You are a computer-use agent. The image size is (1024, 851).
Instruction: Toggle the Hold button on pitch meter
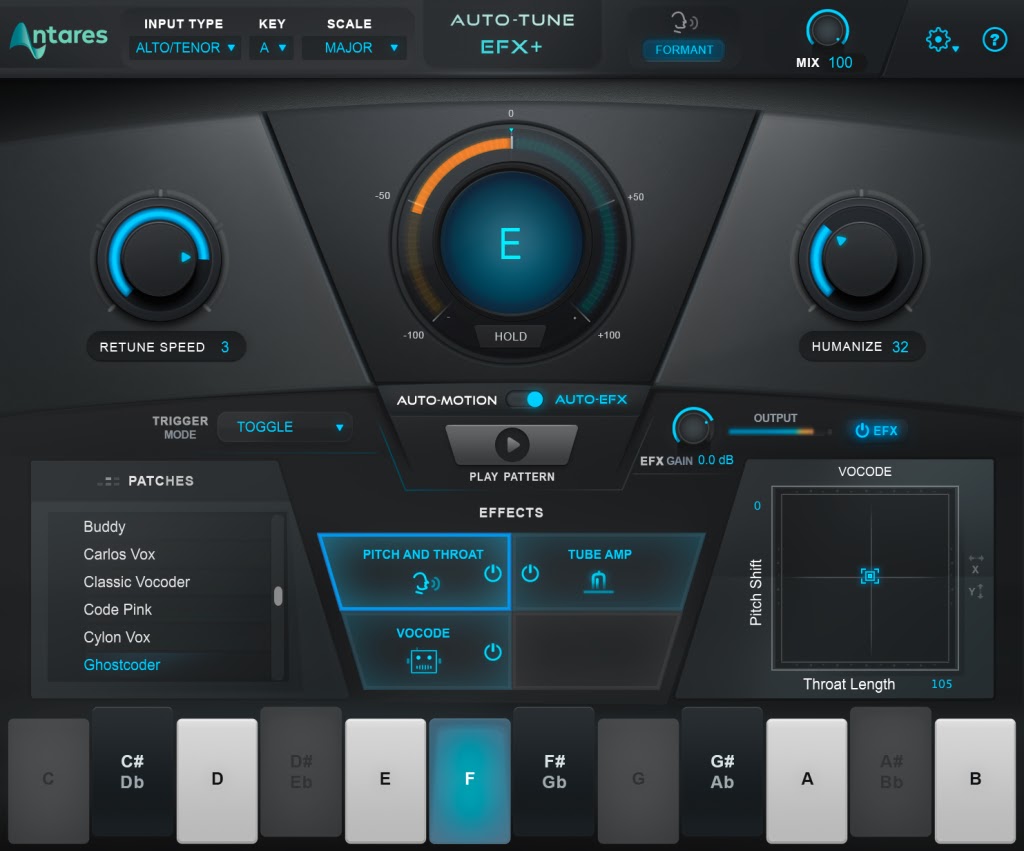(510, 336)
